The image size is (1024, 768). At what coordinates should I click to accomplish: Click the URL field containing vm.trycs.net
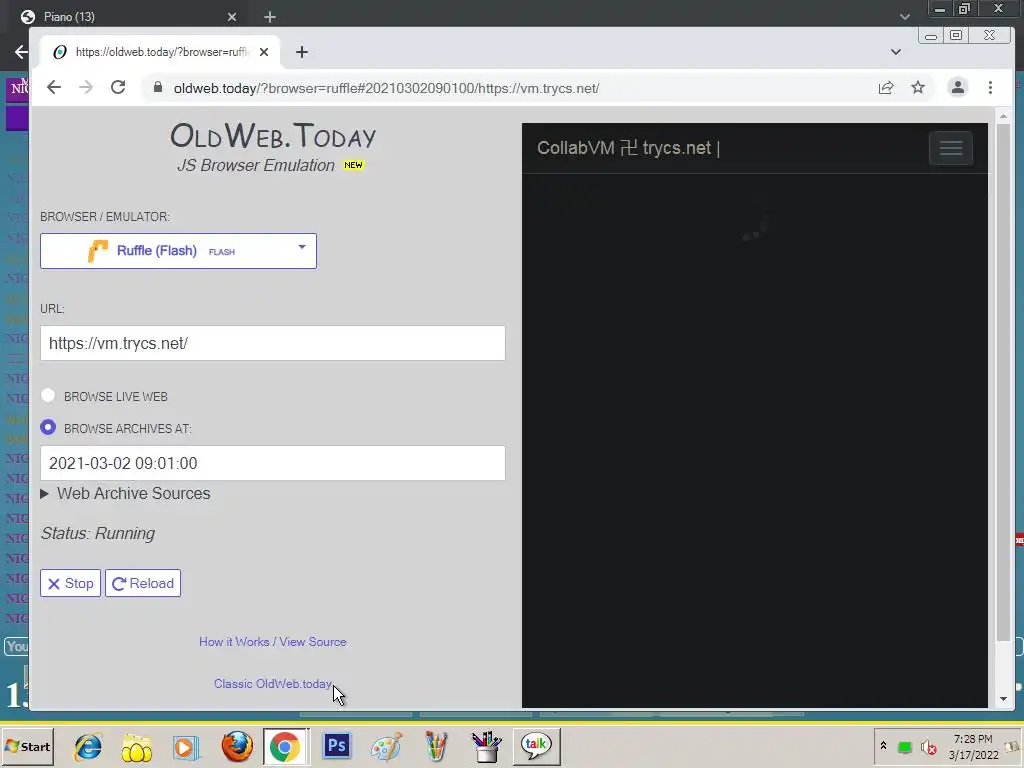click(272, 344)
